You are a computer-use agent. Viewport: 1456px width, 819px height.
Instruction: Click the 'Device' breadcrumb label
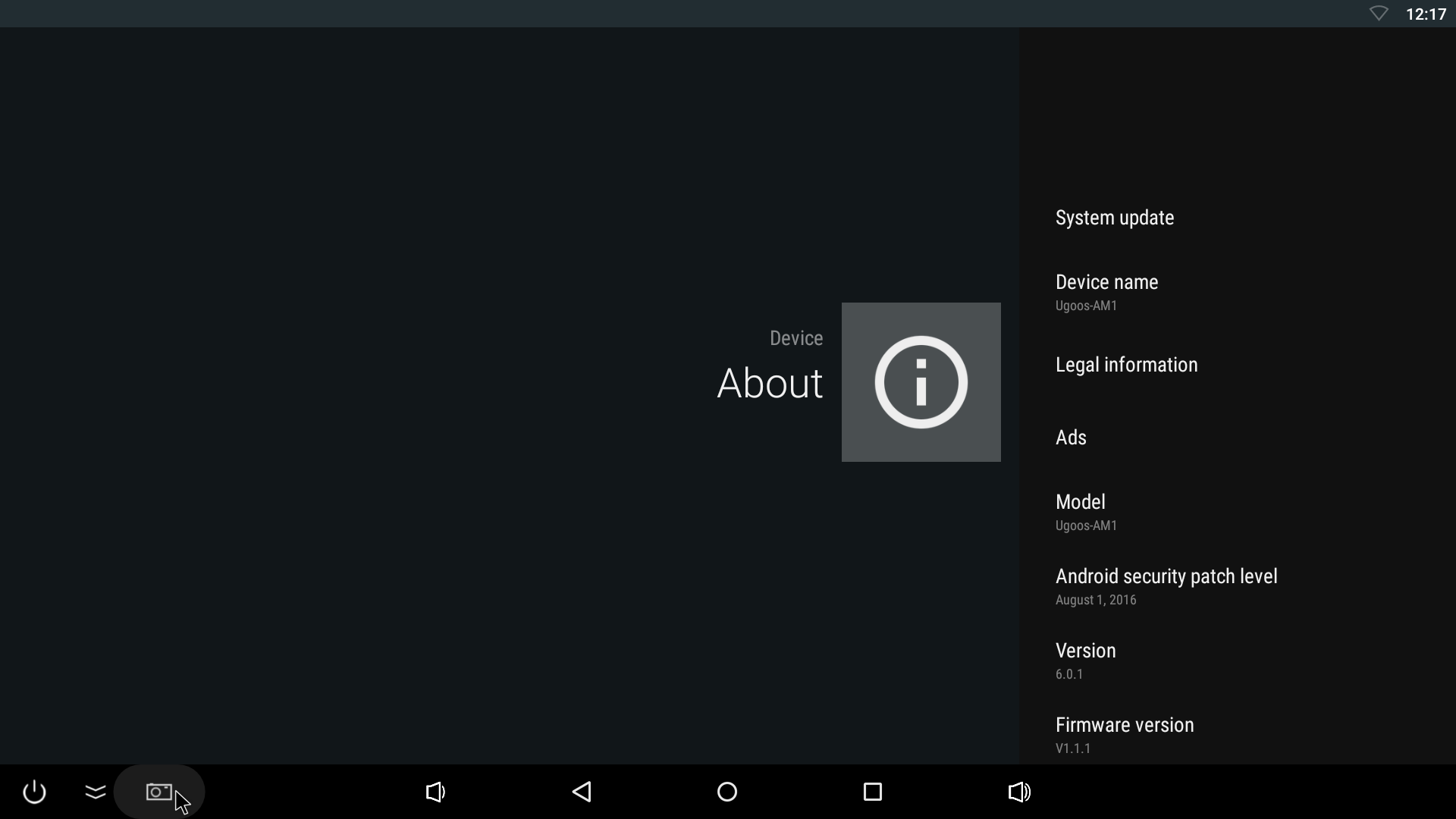(x=796, y=338)
